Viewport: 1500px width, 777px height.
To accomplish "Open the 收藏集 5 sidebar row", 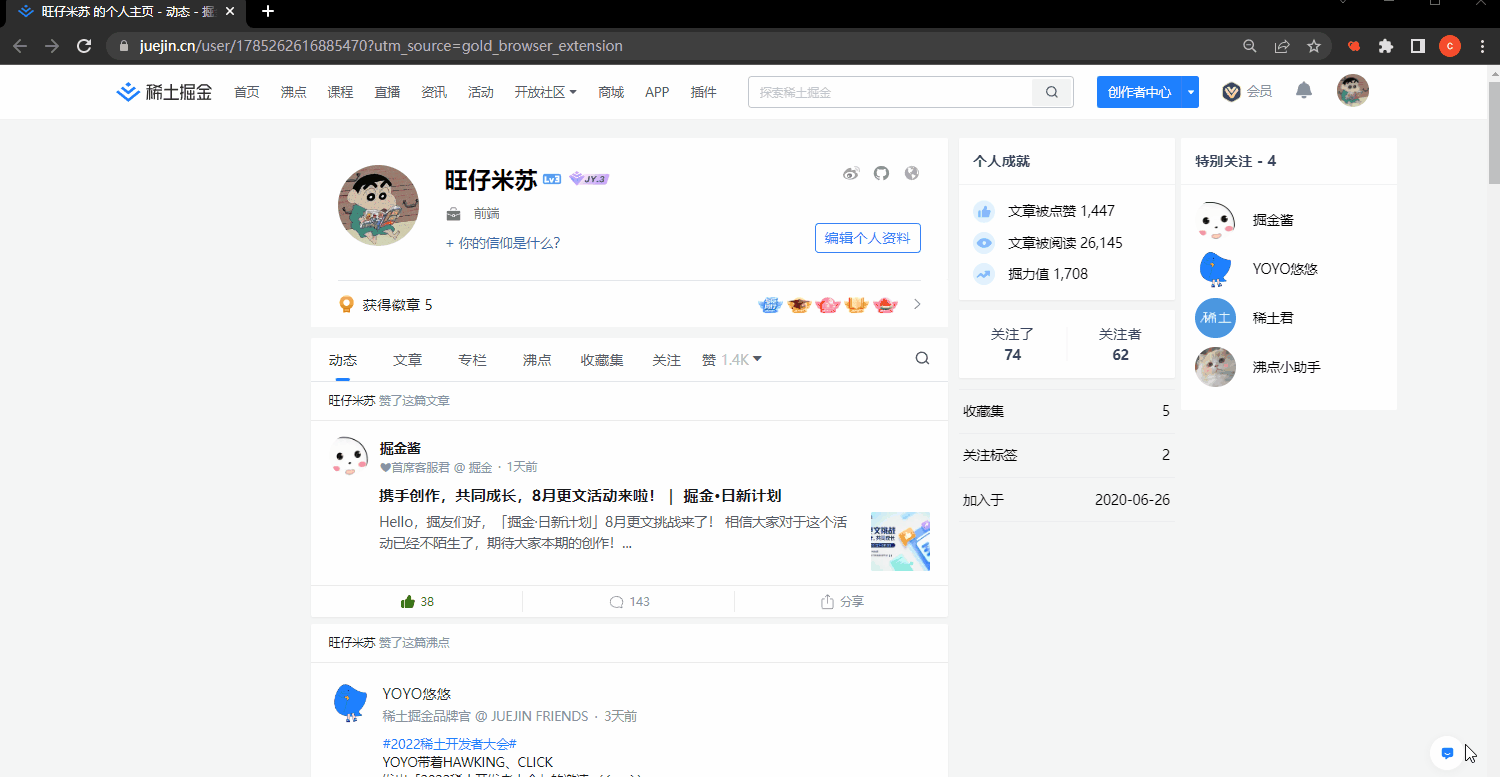I will [1066, 411].
